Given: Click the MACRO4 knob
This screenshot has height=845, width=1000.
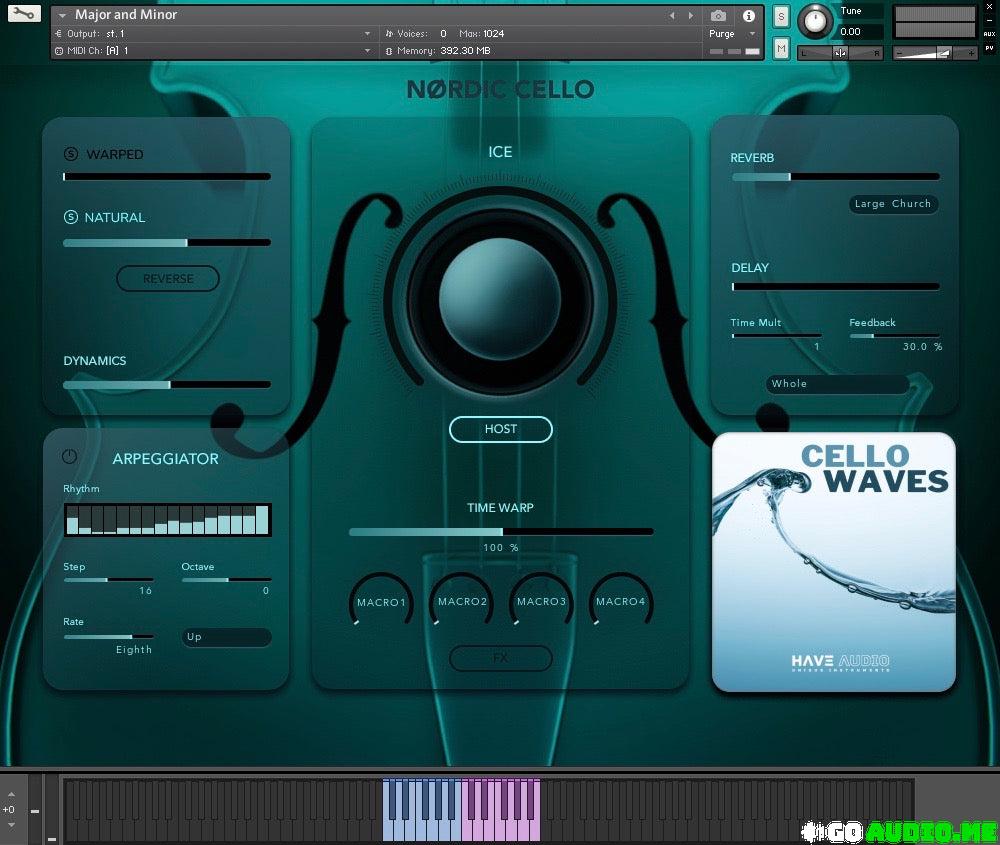Looking at the screenshot, I should pos(621,601).
